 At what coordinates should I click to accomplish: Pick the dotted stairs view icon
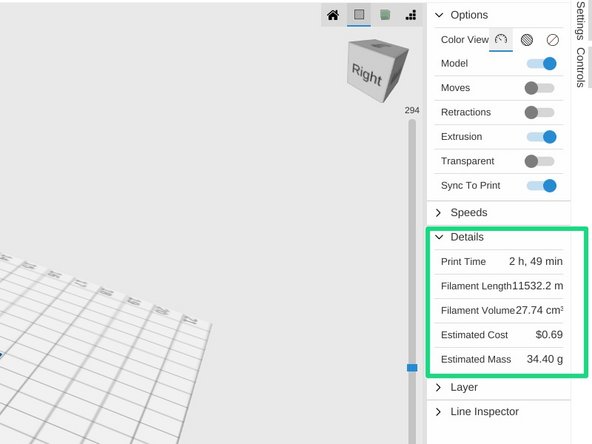point(411,15)
